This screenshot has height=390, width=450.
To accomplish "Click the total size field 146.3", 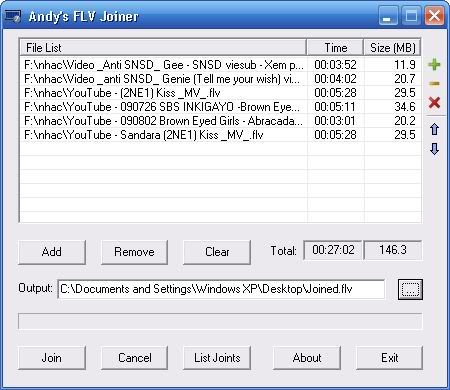I will click(x=393, y=250).
